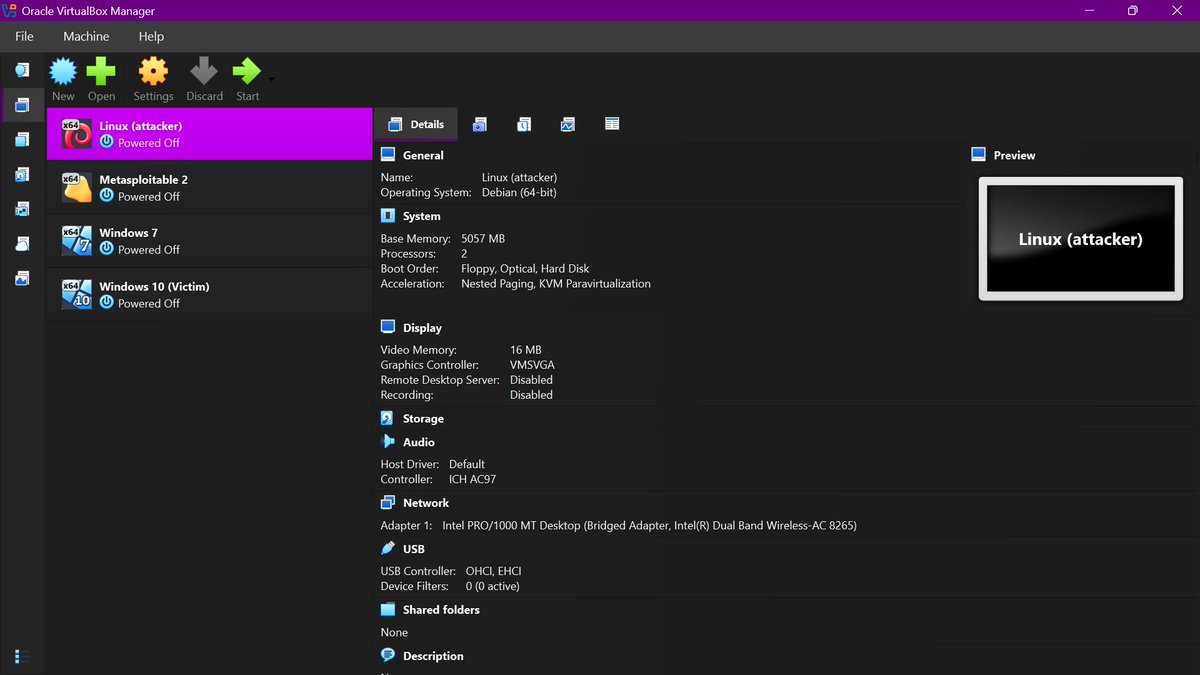Open the Display section header link
Image resolution: width=1200 pixels, height=675 pixels.
click(x=422, y=328)
